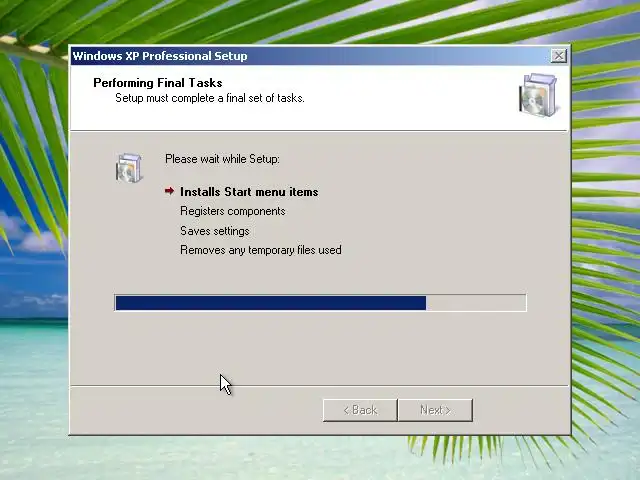Select 'Removes any temporary files used' line
The image size is (640, 480).
tap(261, 250)
